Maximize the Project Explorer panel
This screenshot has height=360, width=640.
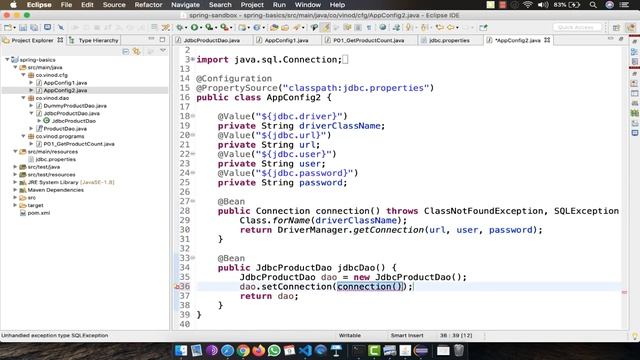pyautogui.click(x=162, y=39)
